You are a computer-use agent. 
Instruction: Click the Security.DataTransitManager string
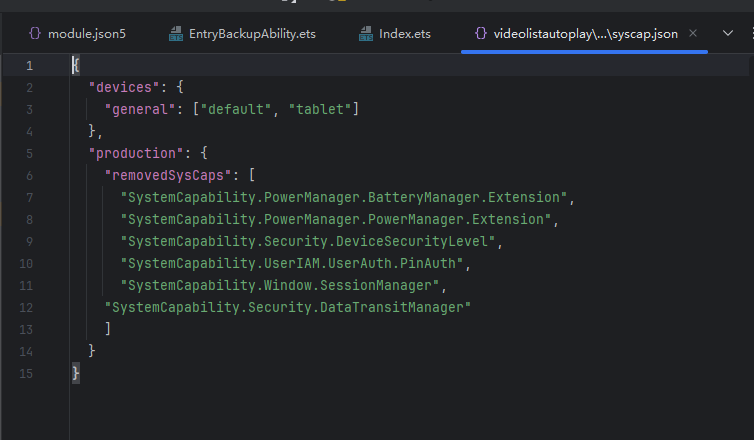point(288,307)
